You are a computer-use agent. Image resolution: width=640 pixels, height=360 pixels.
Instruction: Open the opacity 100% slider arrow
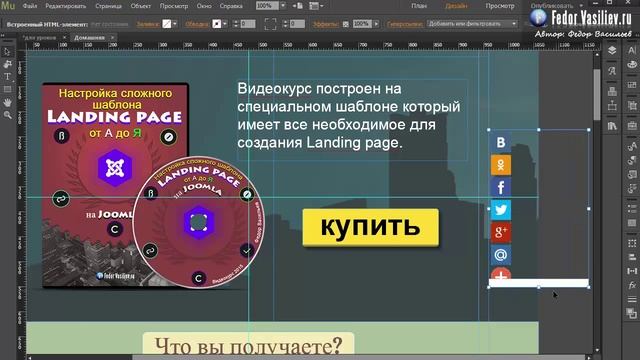(376, 24)
